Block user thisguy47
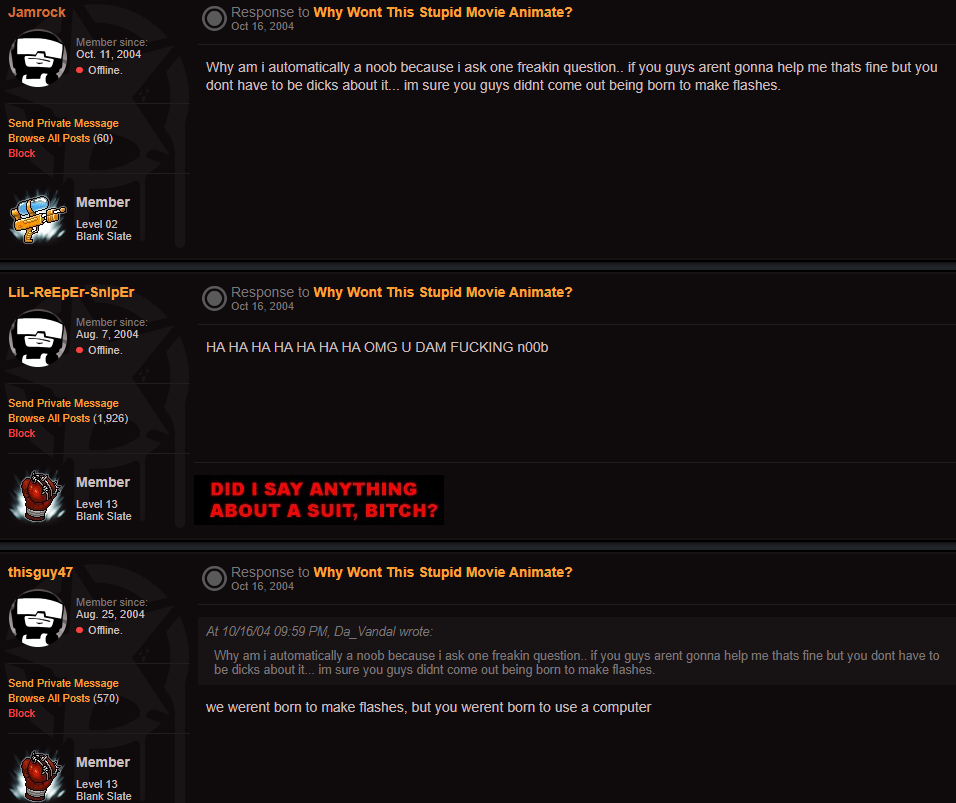Viewport: 956px width, 803px height. click(x=22, y=713)
